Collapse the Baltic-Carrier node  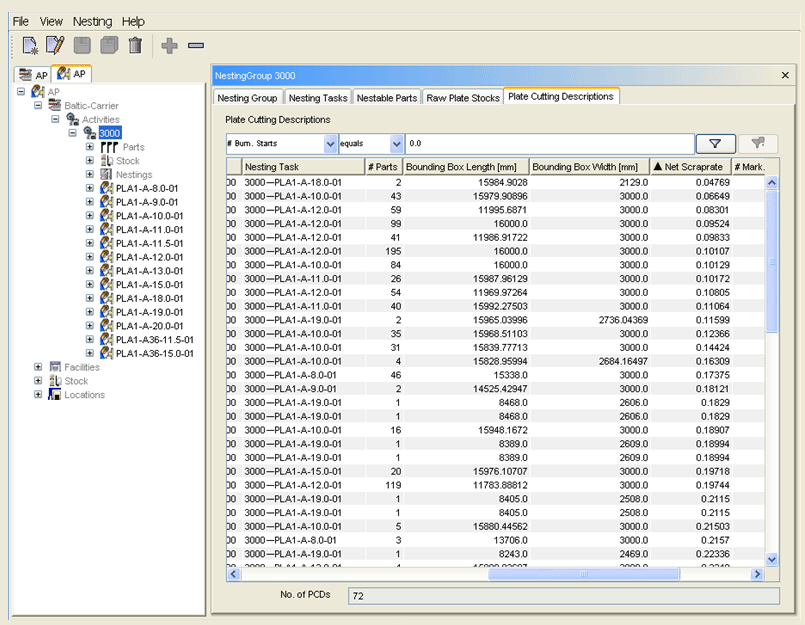coord(38,105)
